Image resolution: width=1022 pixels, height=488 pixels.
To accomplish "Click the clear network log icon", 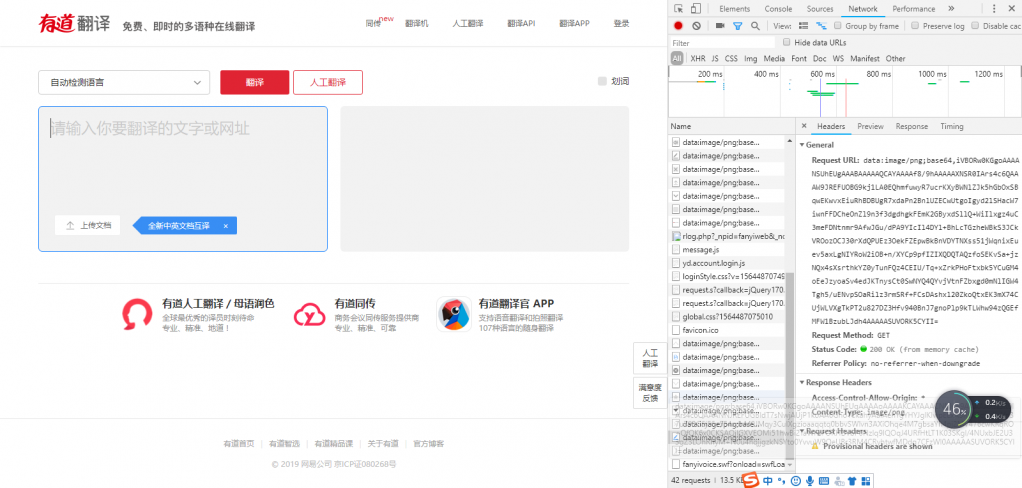I will 696,26.
